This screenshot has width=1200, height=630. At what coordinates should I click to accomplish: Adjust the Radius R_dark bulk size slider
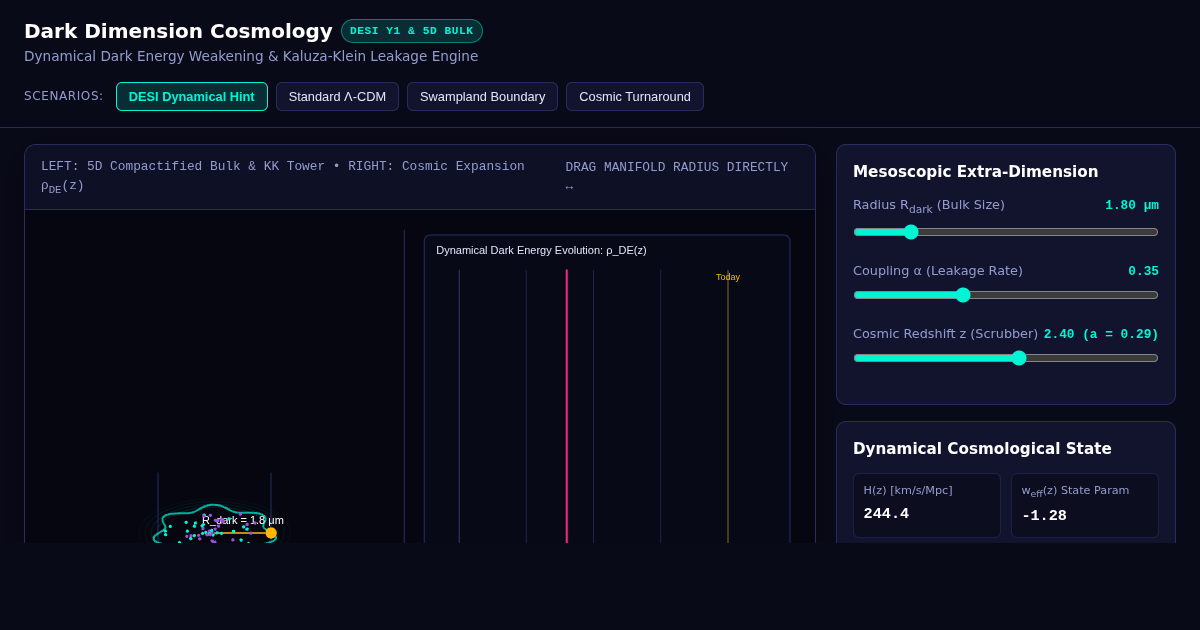click(1006, 232)
